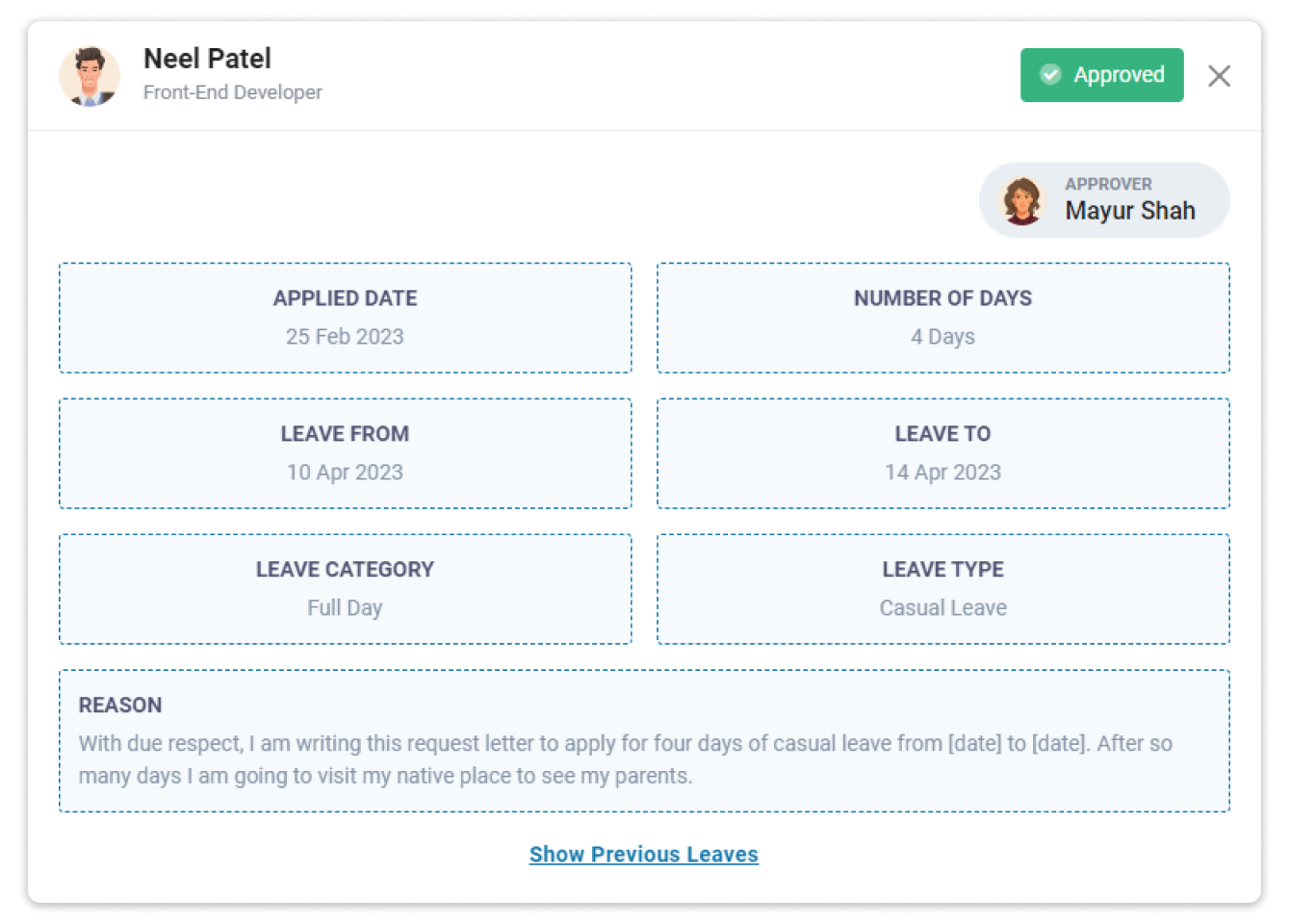Select the Number of Days card
Image resolution: width=1290 pixels, height=924 pixels.
click(943, 318)
